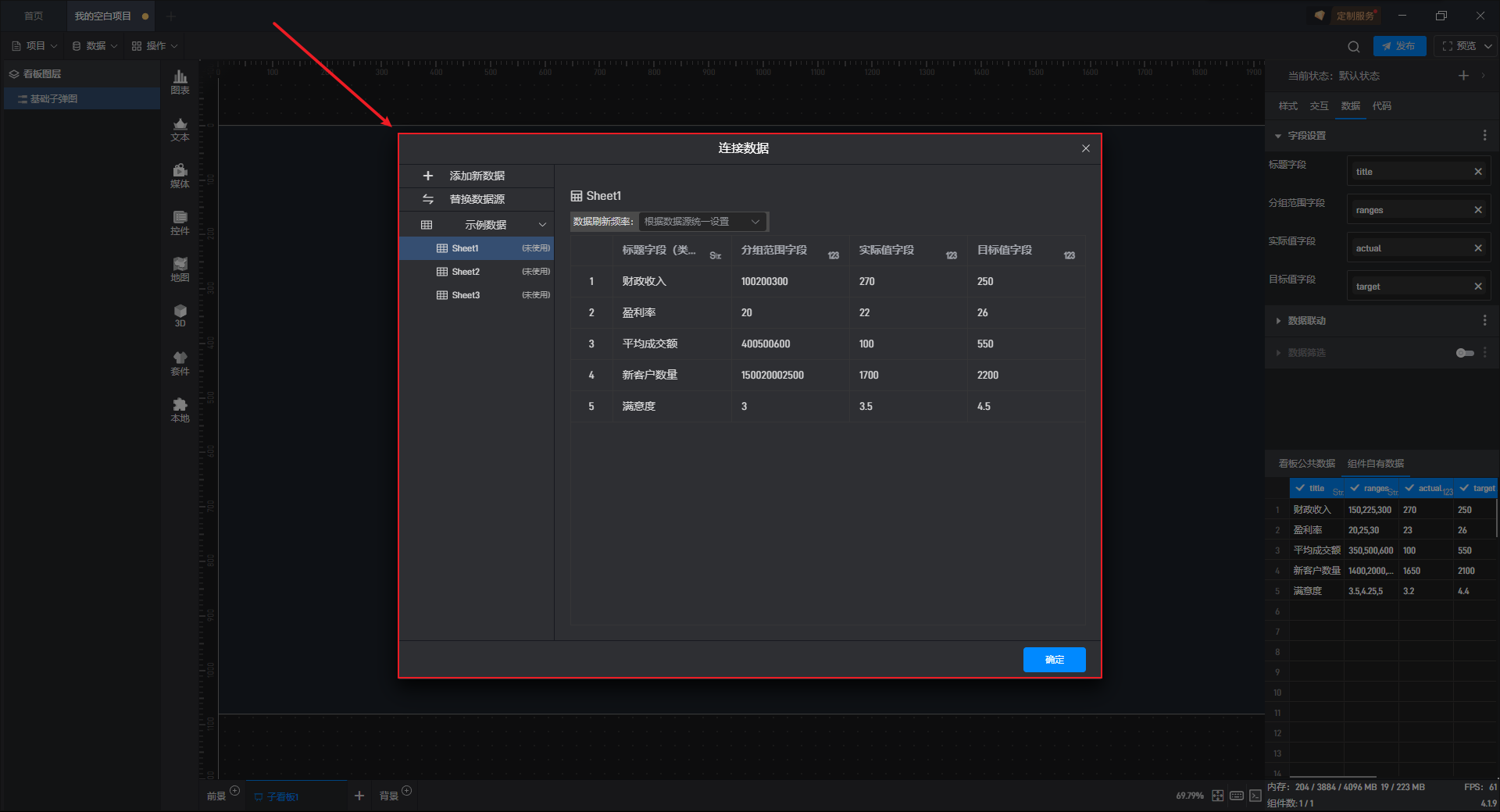Switch to the 样式 tab
This screenshot has width=1500, height=812.
click(1287, 106)
